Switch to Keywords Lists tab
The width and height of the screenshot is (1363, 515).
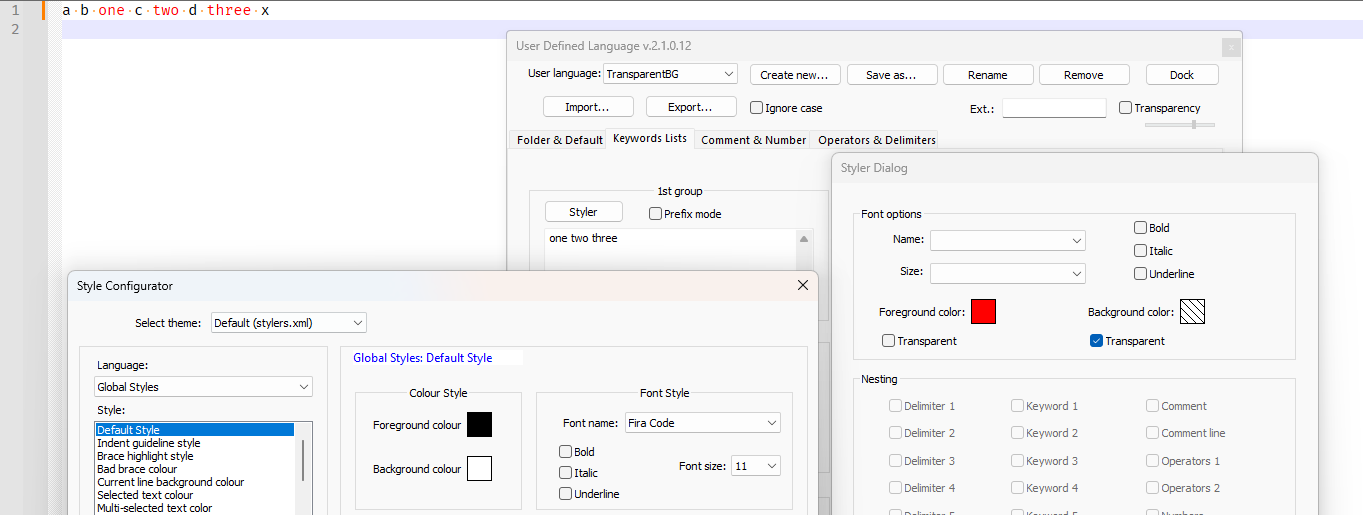[x=650, y=139]
